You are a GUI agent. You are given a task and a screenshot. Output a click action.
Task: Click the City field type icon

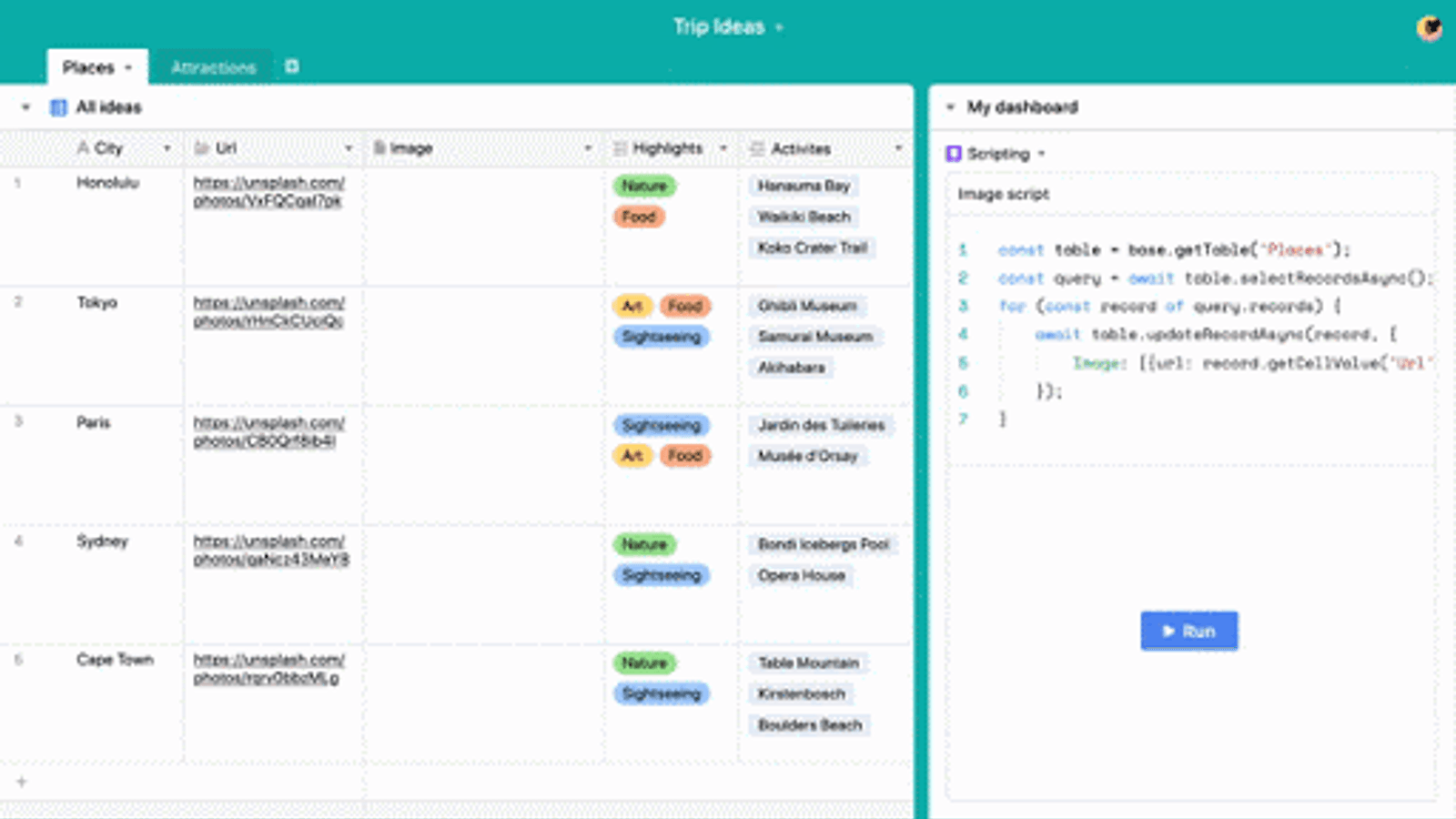tap(84, 148)
